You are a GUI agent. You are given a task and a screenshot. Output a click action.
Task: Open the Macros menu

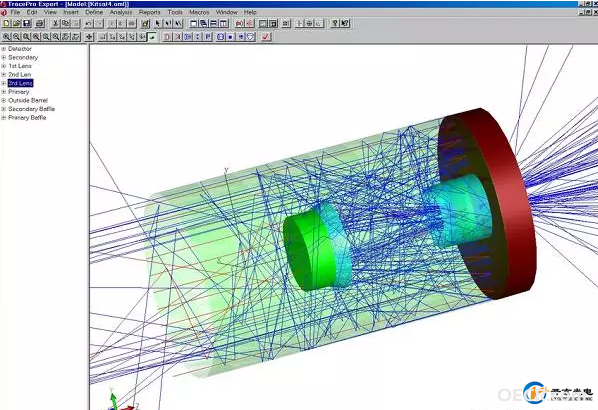(199, 12)
